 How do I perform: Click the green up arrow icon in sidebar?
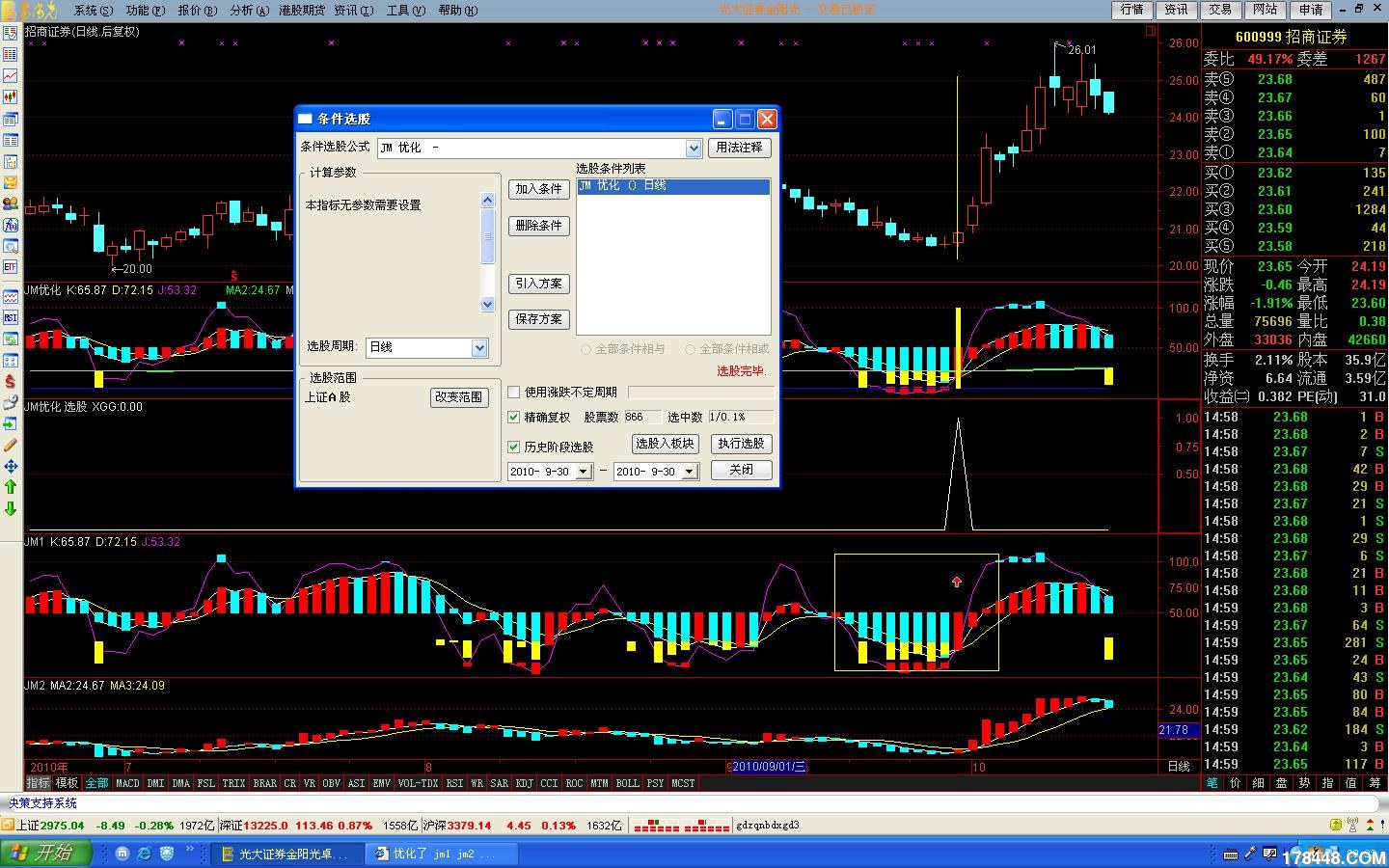pos(11,487)
